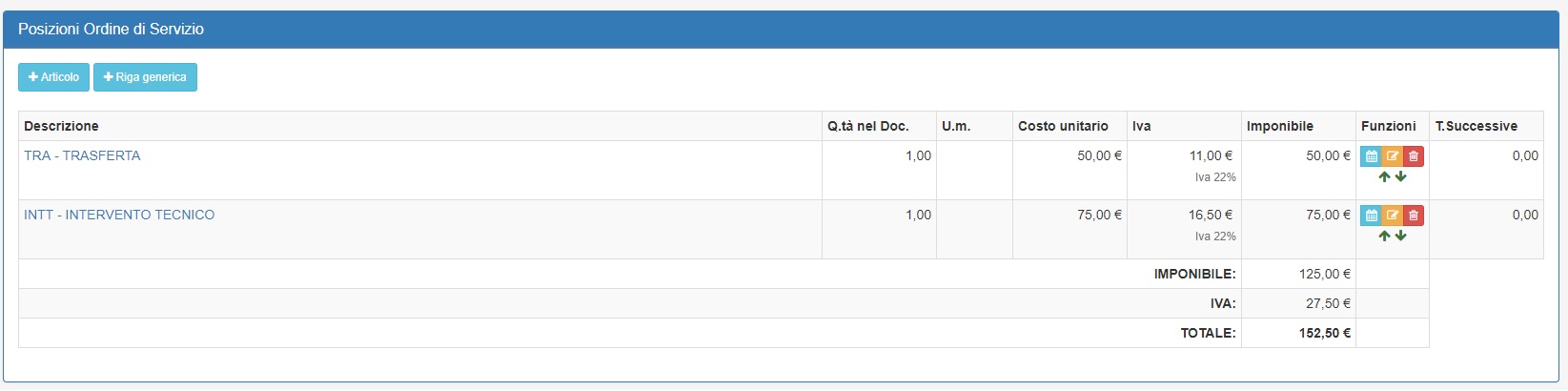This screenshot has height=391, width=1568.
Task: Select the 152,50 € total value
Action: pos(1325,333)
